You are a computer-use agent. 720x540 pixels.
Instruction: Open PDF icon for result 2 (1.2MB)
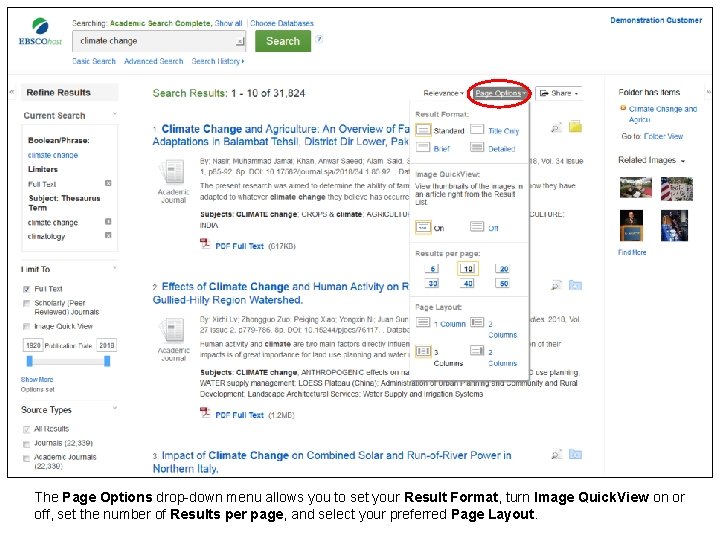[x=205, y=412]
